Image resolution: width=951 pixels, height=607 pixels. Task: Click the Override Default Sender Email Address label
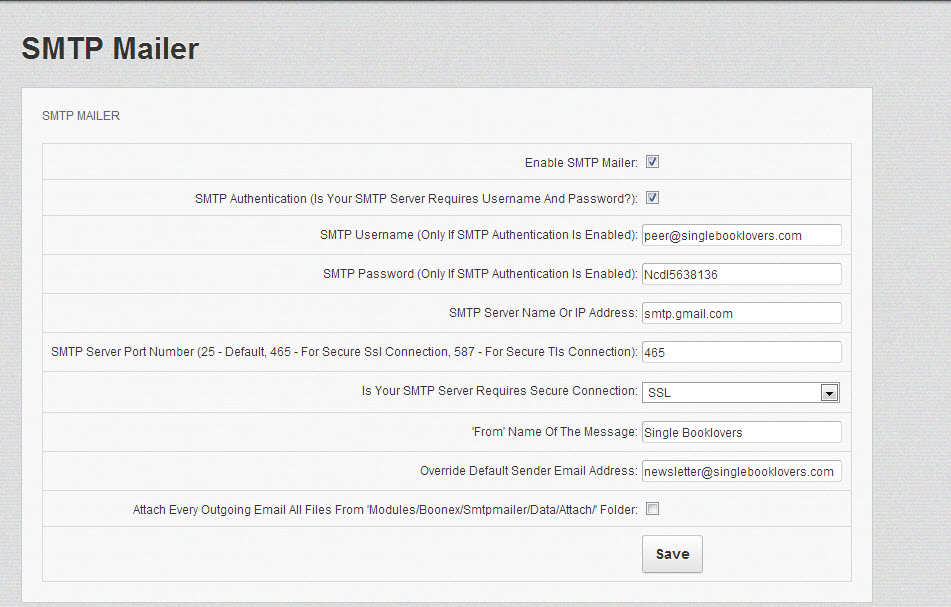pyautogui.click(x=528, y=471)
